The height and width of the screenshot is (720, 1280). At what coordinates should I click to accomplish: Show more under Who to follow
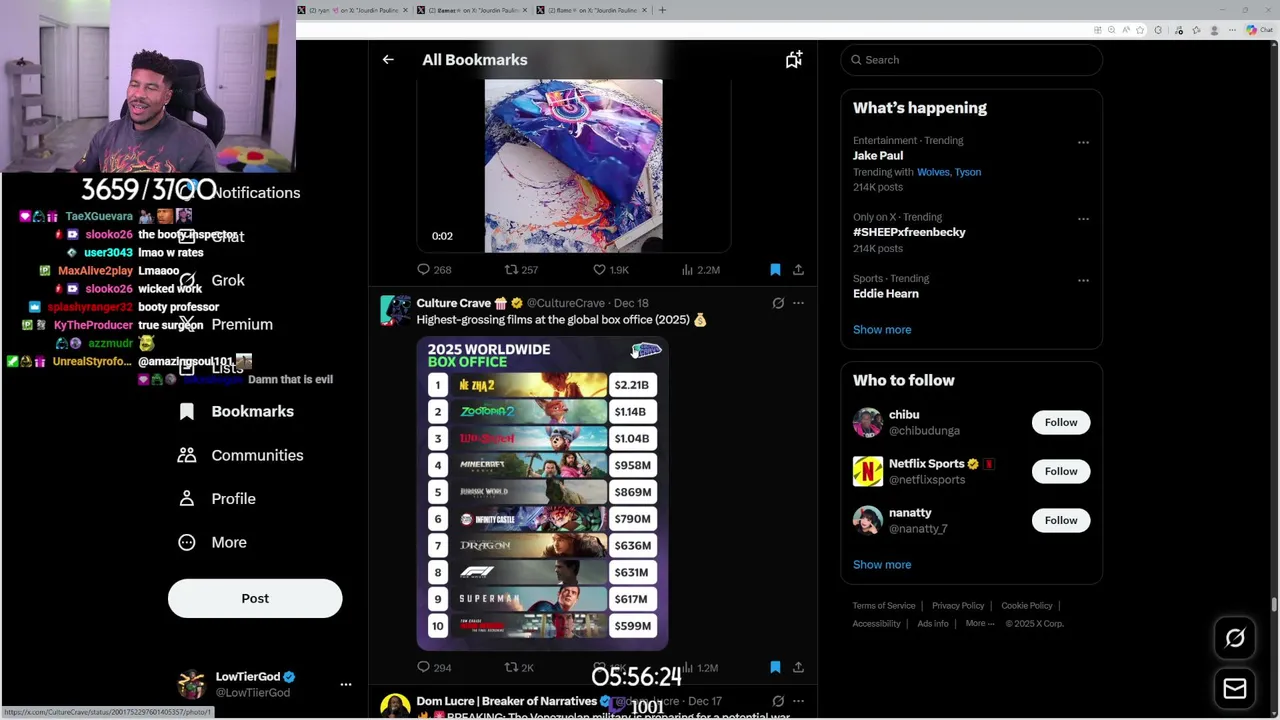[882, 565]
